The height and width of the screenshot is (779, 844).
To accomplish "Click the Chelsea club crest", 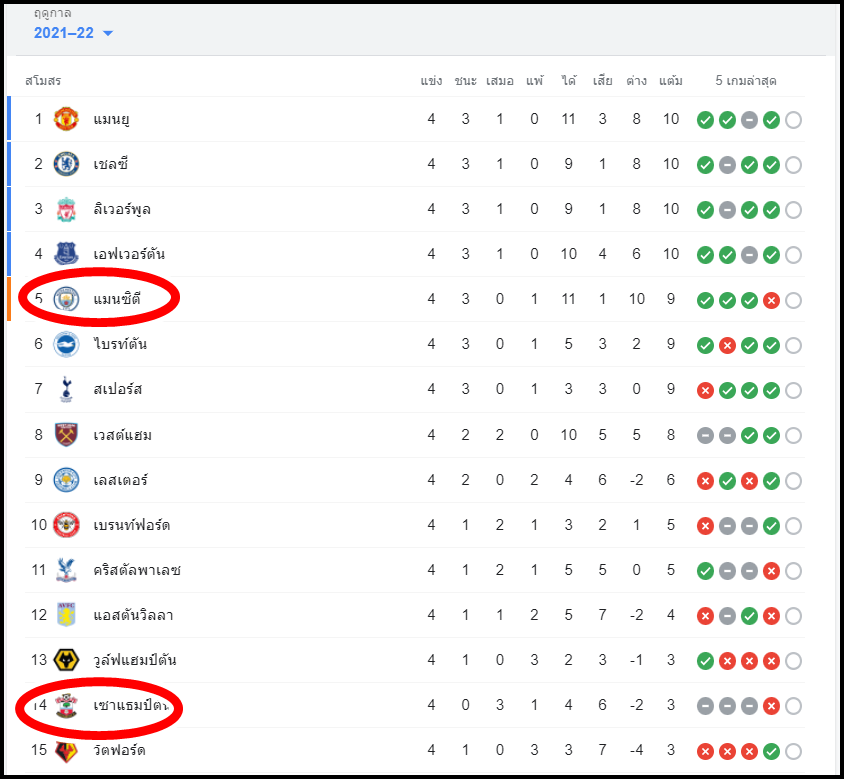I will [x=66, y=164].
